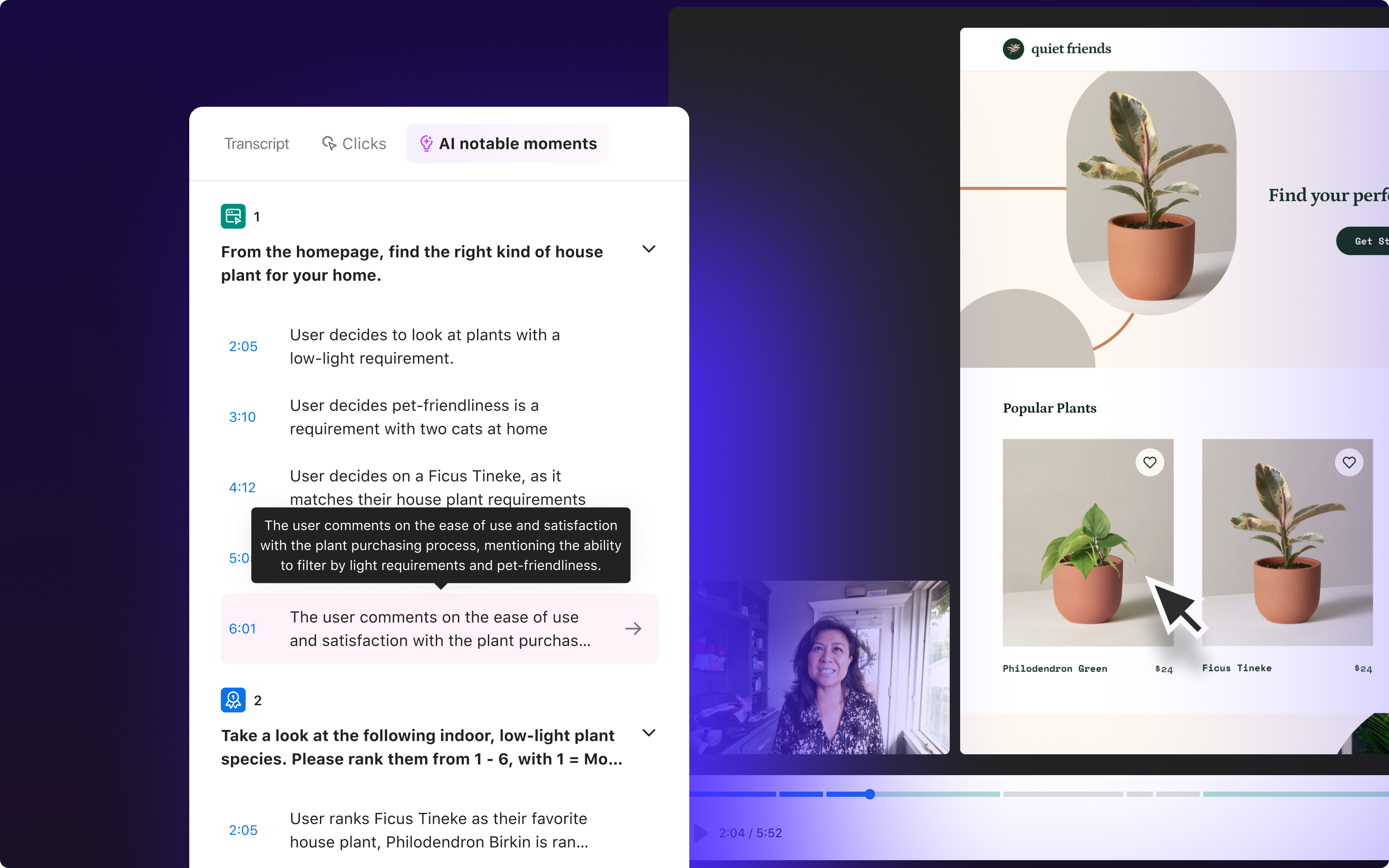Screen dimensions: 1389x868
Task: Switch to the Transcript tab
Action: click(x=256, y=144)
